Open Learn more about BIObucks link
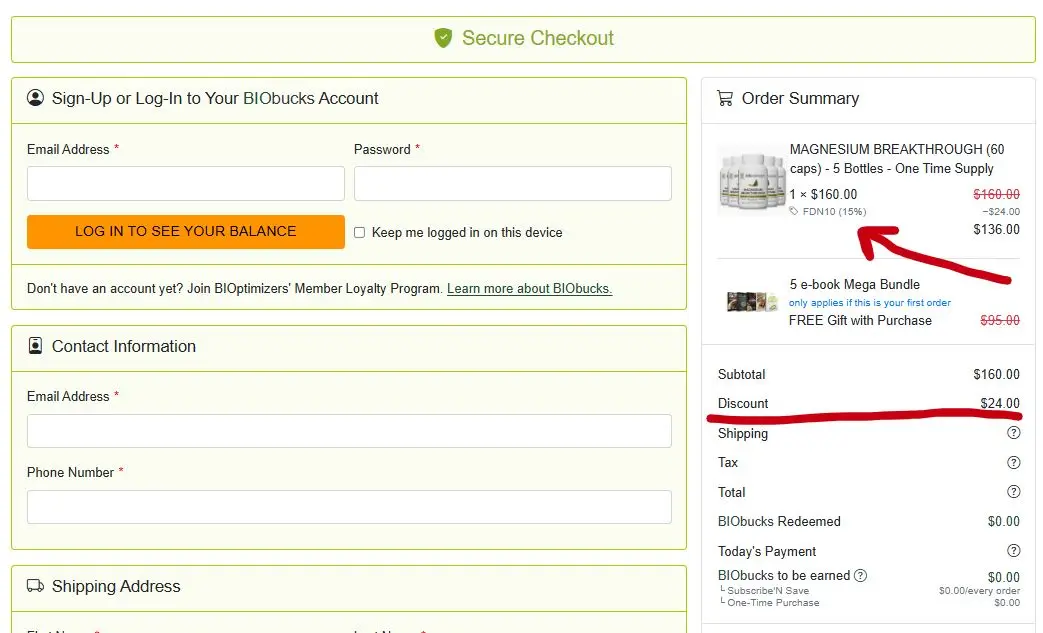Screen dimensions: 1043x633 pyautogui.click(x=529, y=289)
